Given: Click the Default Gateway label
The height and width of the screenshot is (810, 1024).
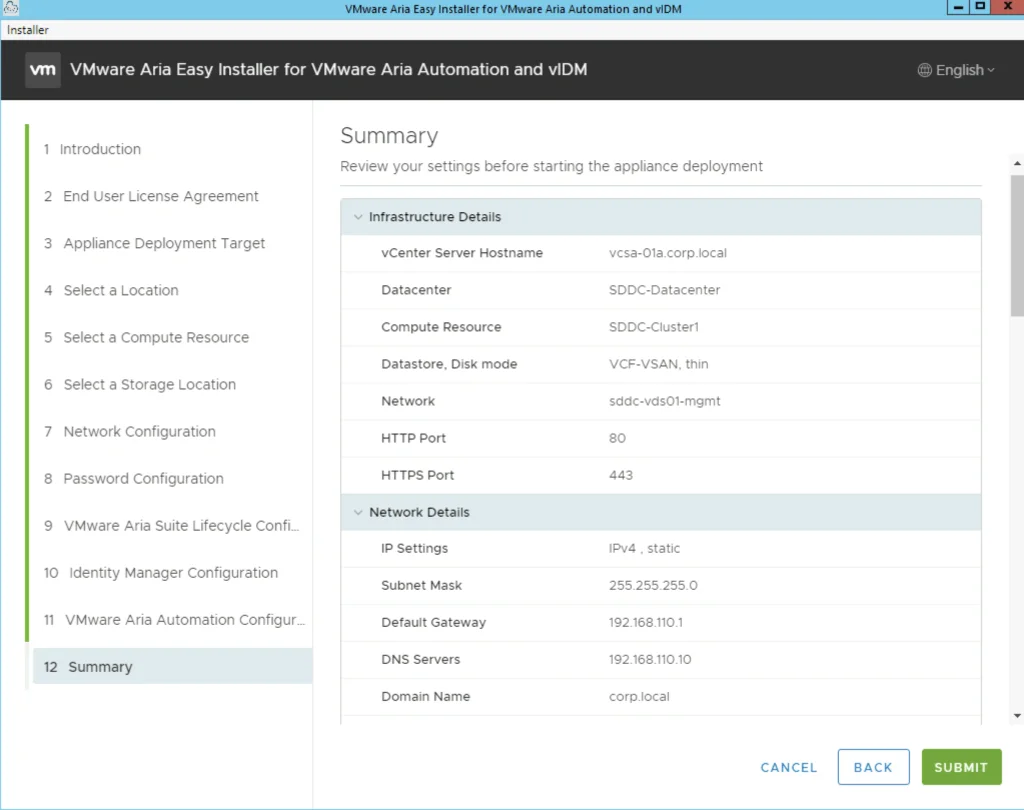Looking at the screenshot, I should [434, 623].
